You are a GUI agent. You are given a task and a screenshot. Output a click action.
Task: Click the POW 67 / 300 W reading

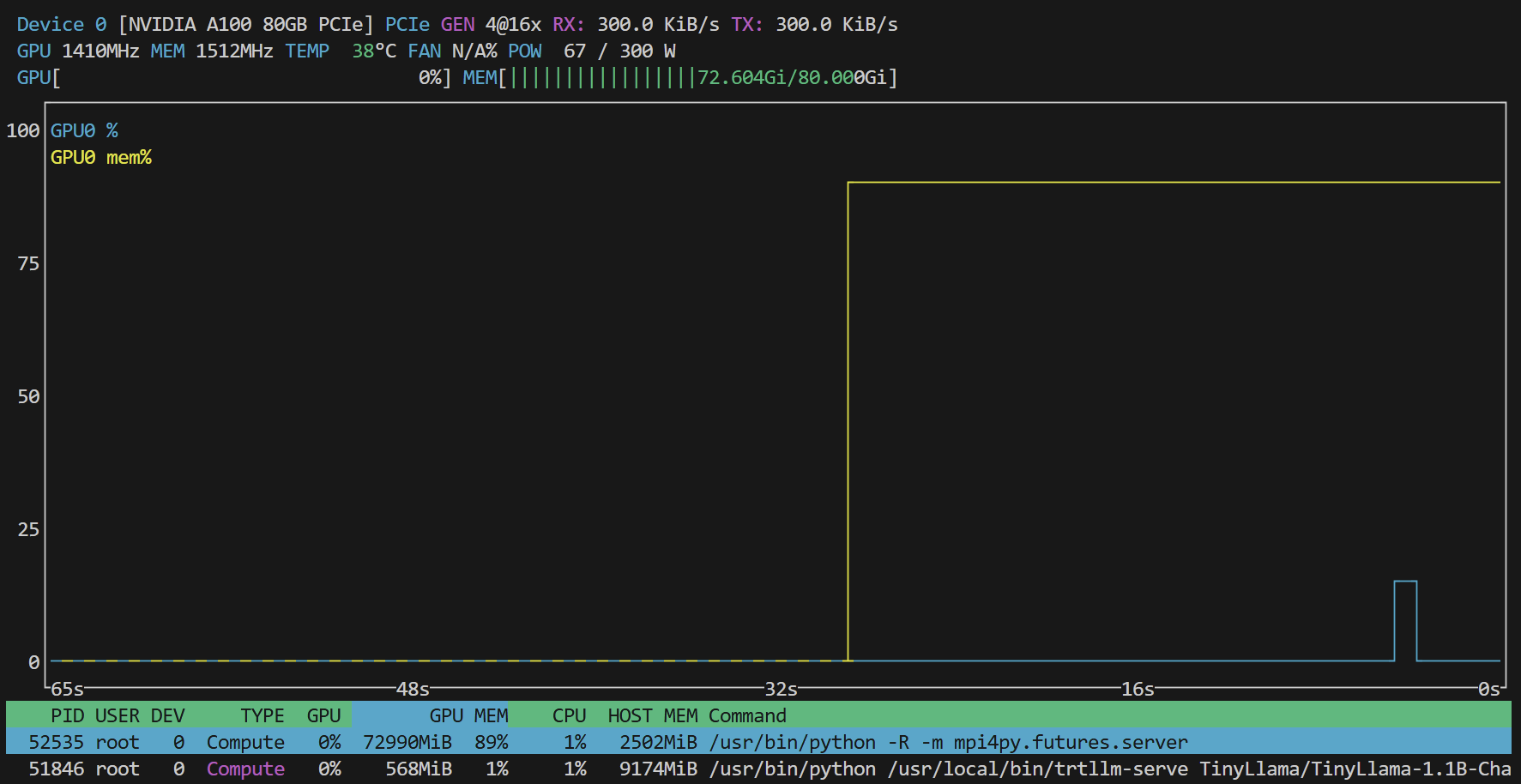pyautogui.click(x=592, y=51)
